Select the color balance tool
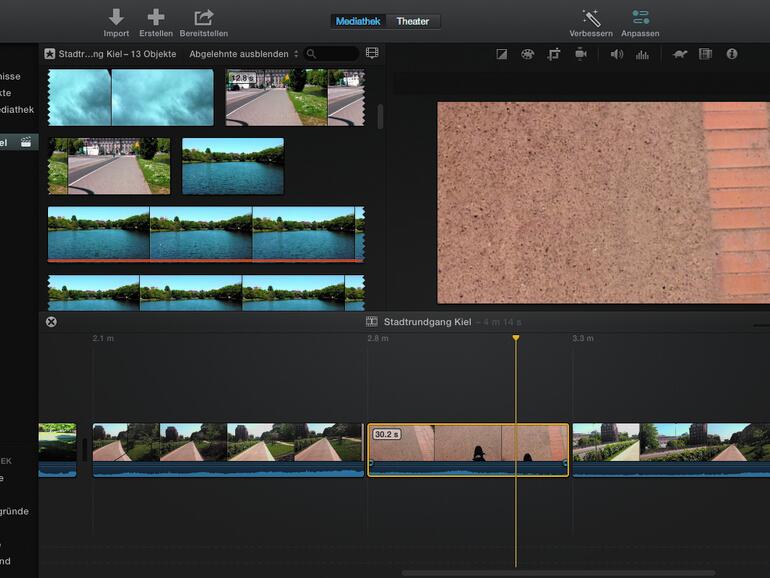The width and height of the screenshot is (770, 578). coord(501,54)
